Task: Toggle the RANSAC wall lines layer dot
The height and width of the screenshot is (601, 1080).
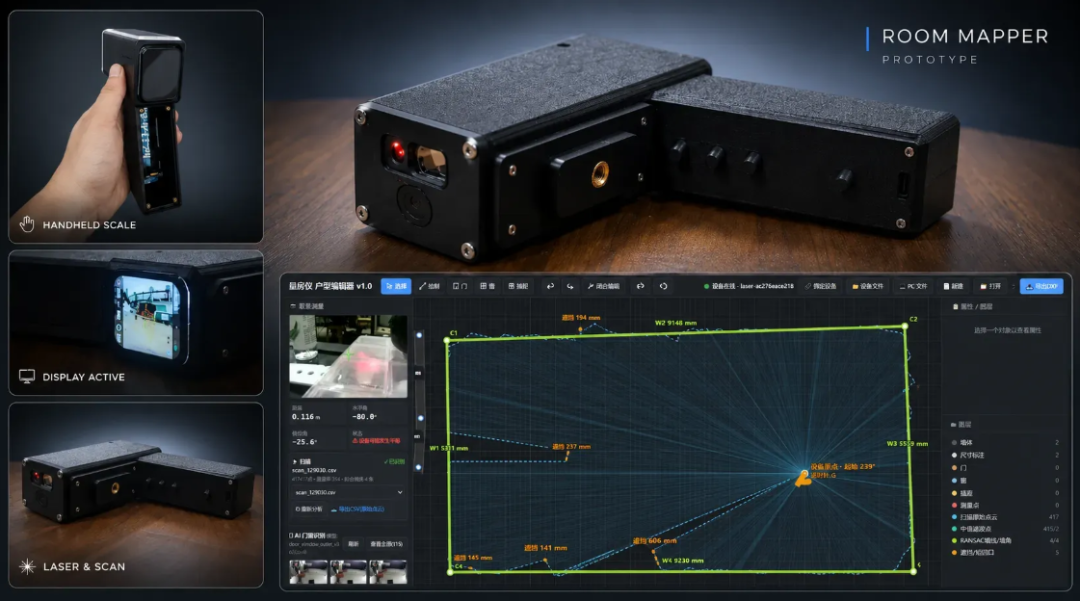Action: coord(954,540)
